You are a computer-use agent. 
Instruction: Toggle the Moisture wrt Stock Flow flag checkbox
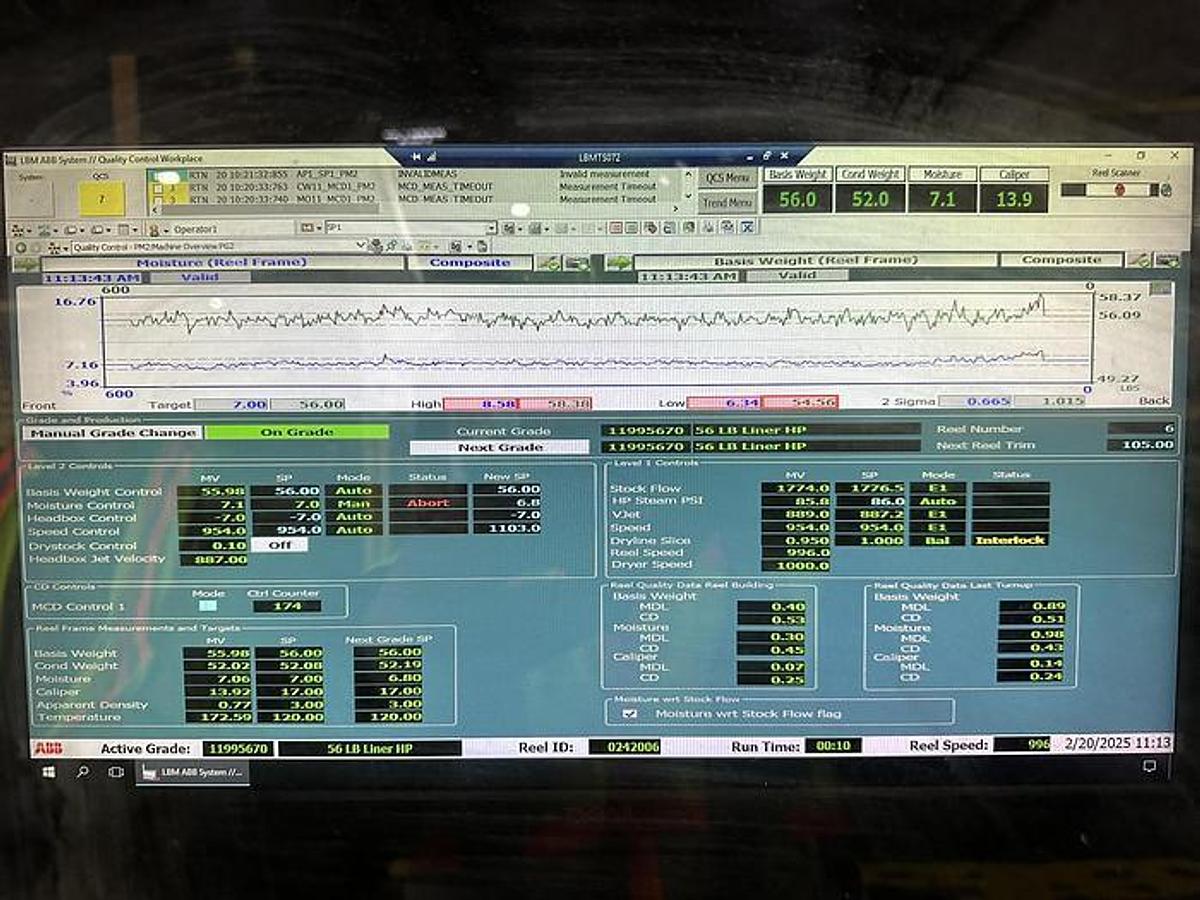pyautogui.click(x=629, y=713)
